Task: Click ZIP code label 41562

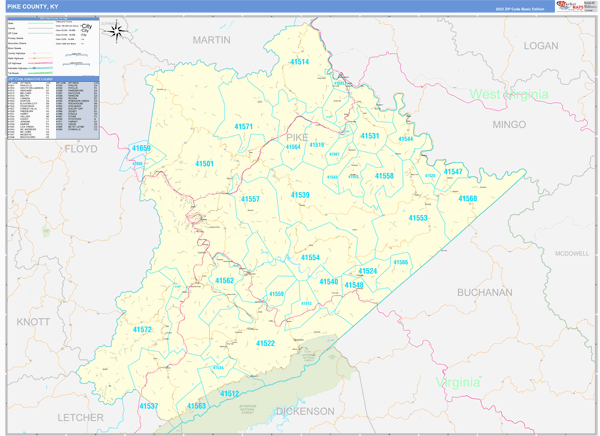Action: [225, 281]
